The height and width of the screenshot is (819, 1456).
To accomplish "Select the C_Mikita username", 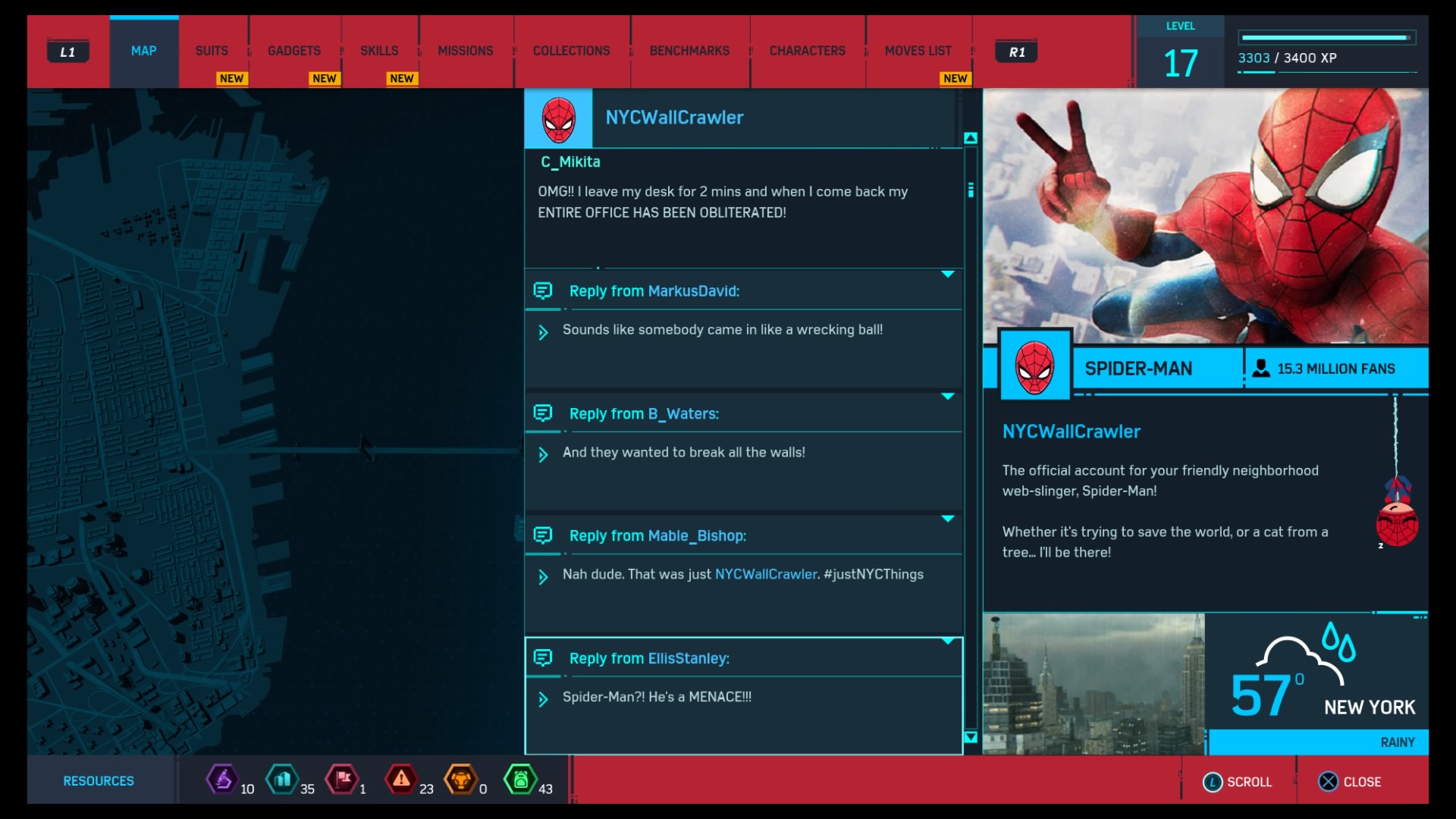I will point(570,162).
